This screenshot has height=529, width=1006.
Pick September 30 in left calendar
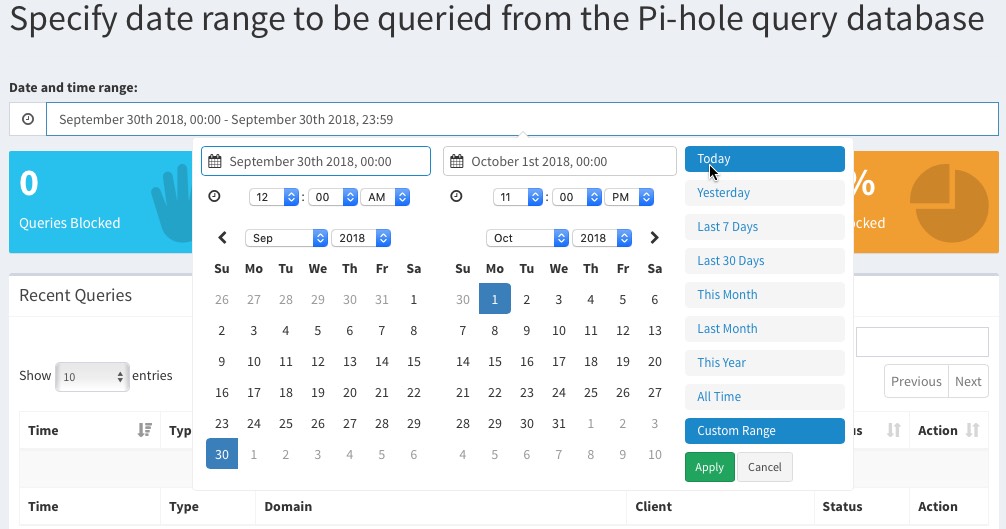(222, 454)
